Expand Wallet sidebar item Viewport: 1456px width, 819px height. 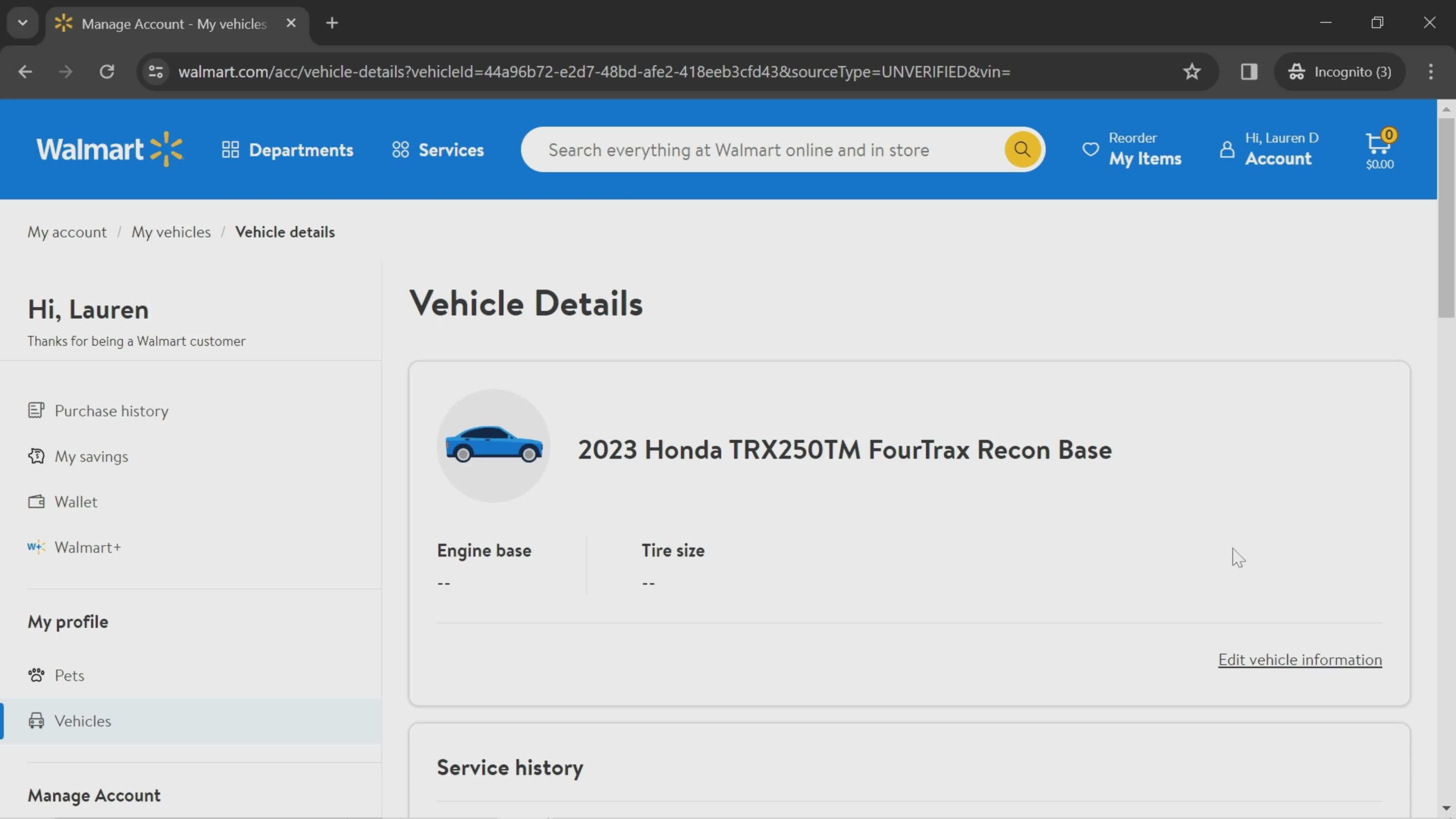76,501
